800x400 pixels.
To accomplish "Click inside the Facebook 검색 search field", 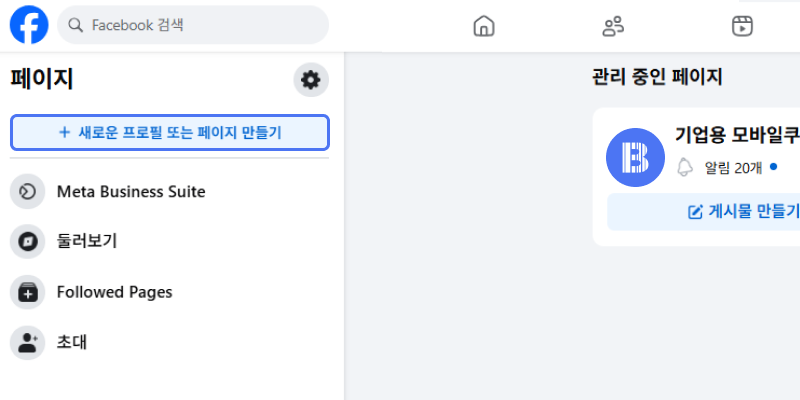I will pos(200,25).
